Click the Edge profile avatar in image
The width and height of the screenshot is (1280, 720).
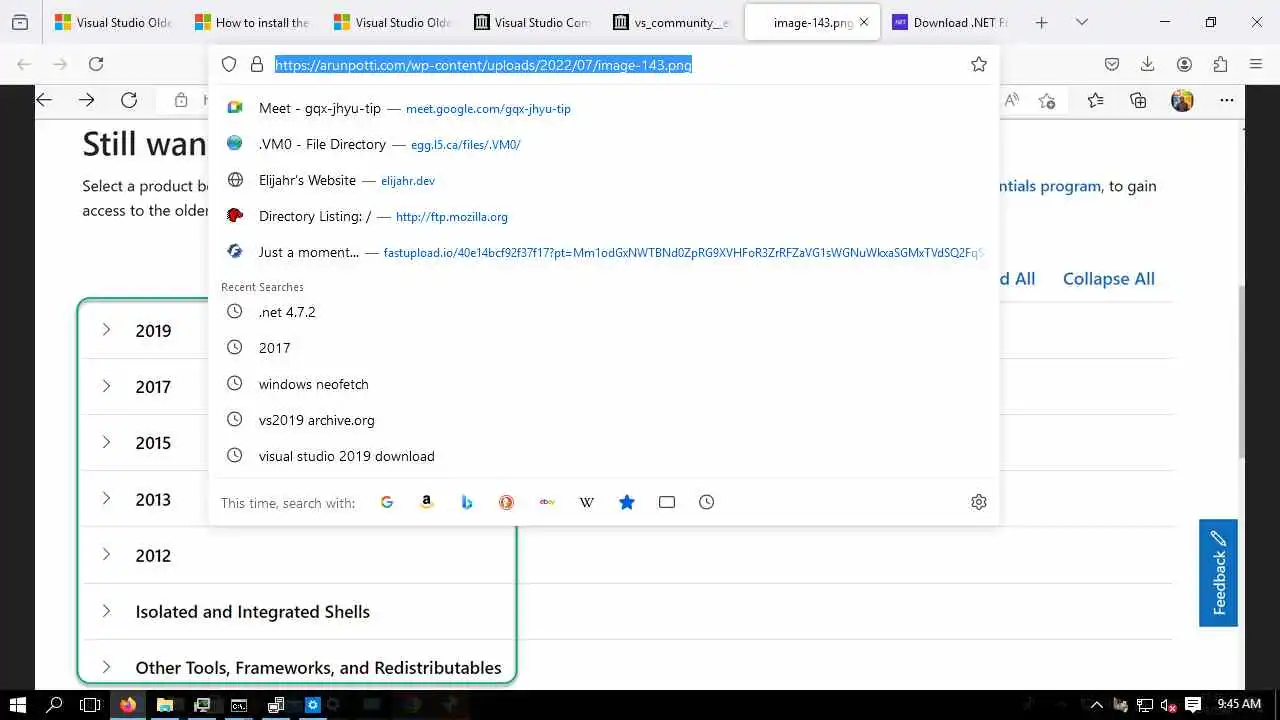pyautogui.click(x=1182, y=100)
